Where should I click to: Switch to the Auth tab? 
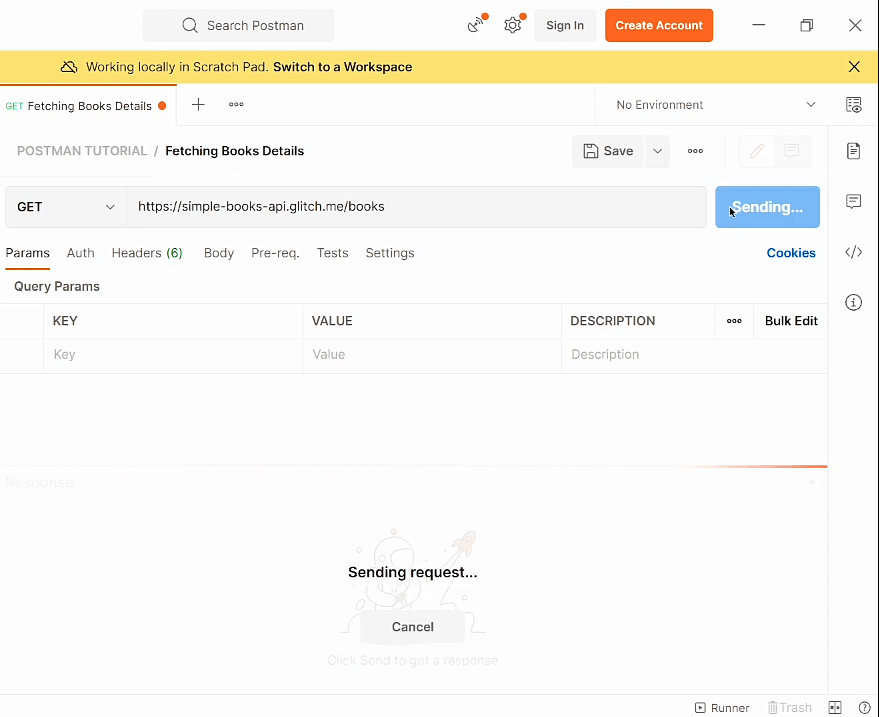click(x=81, y=253)
